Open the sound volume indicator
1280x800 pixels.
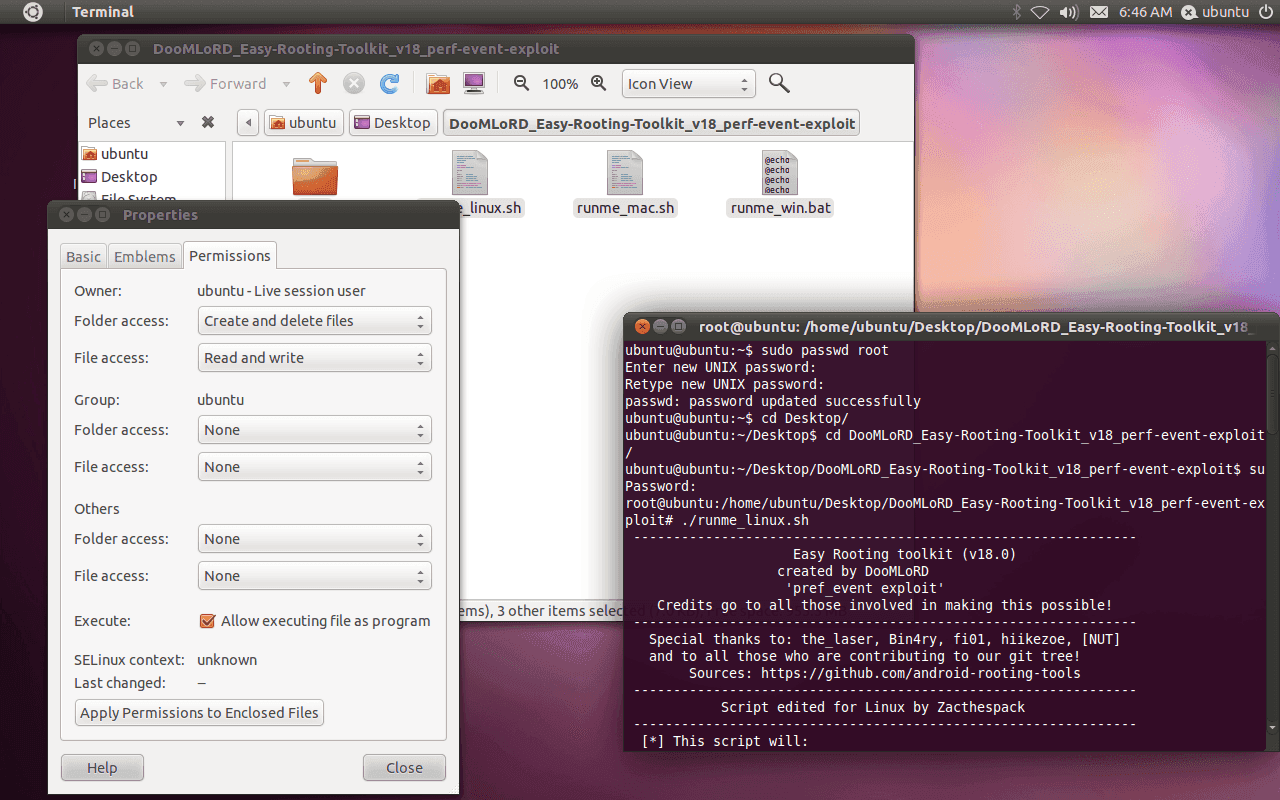click(1068, 12)
